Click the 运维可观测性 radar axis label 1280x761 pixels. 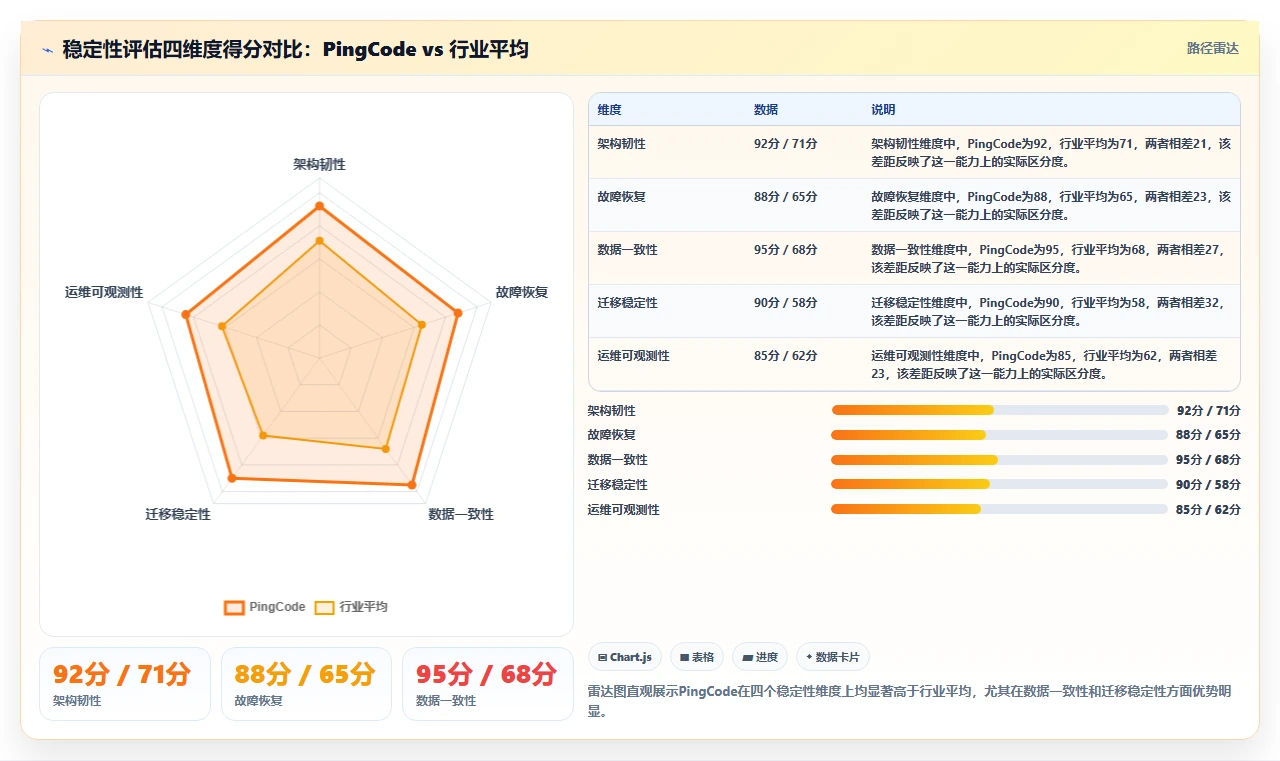point(104,293)
